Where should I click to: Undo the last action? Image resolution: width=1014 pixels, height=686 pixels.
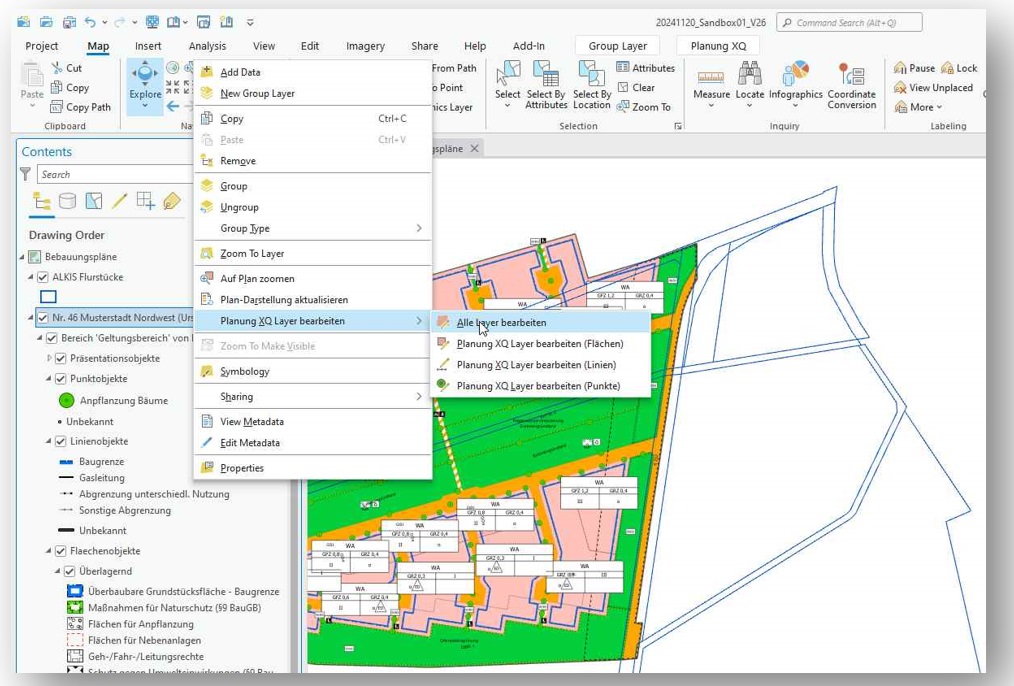tap(90, 23)
